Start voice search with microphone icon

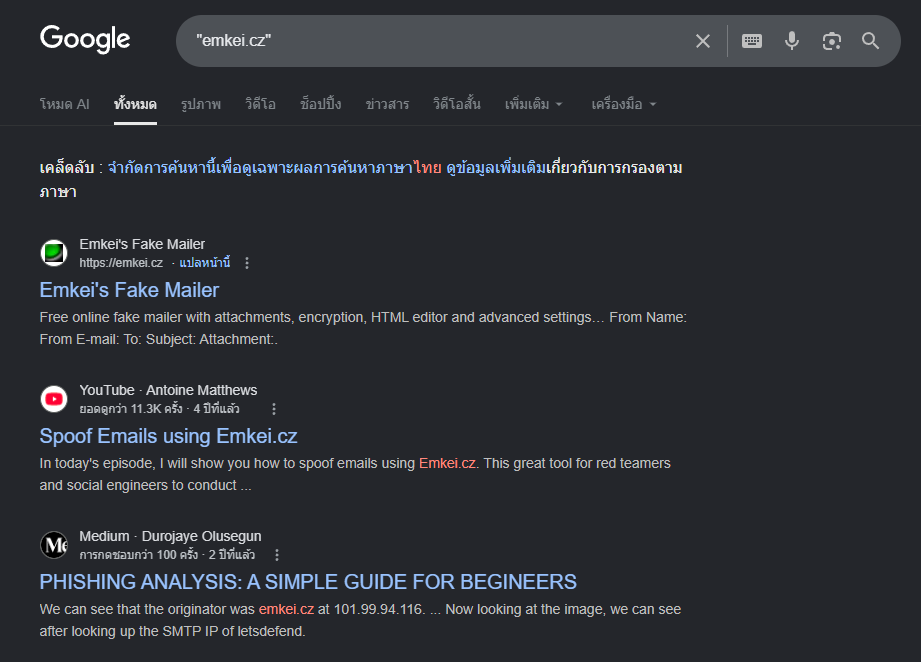coord(792,41)
